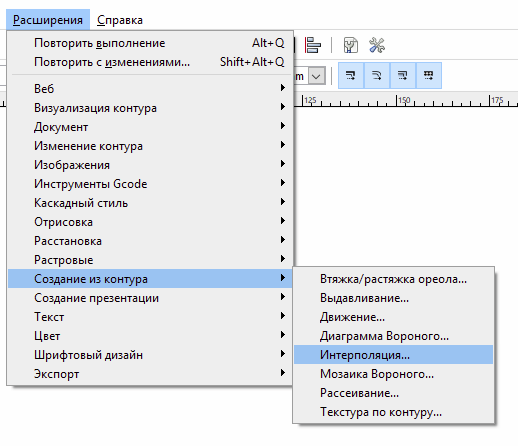This screenshot has width=518, height=446.
Task: Choose Диаграмма Вороного…
Action: pos(393,336)
